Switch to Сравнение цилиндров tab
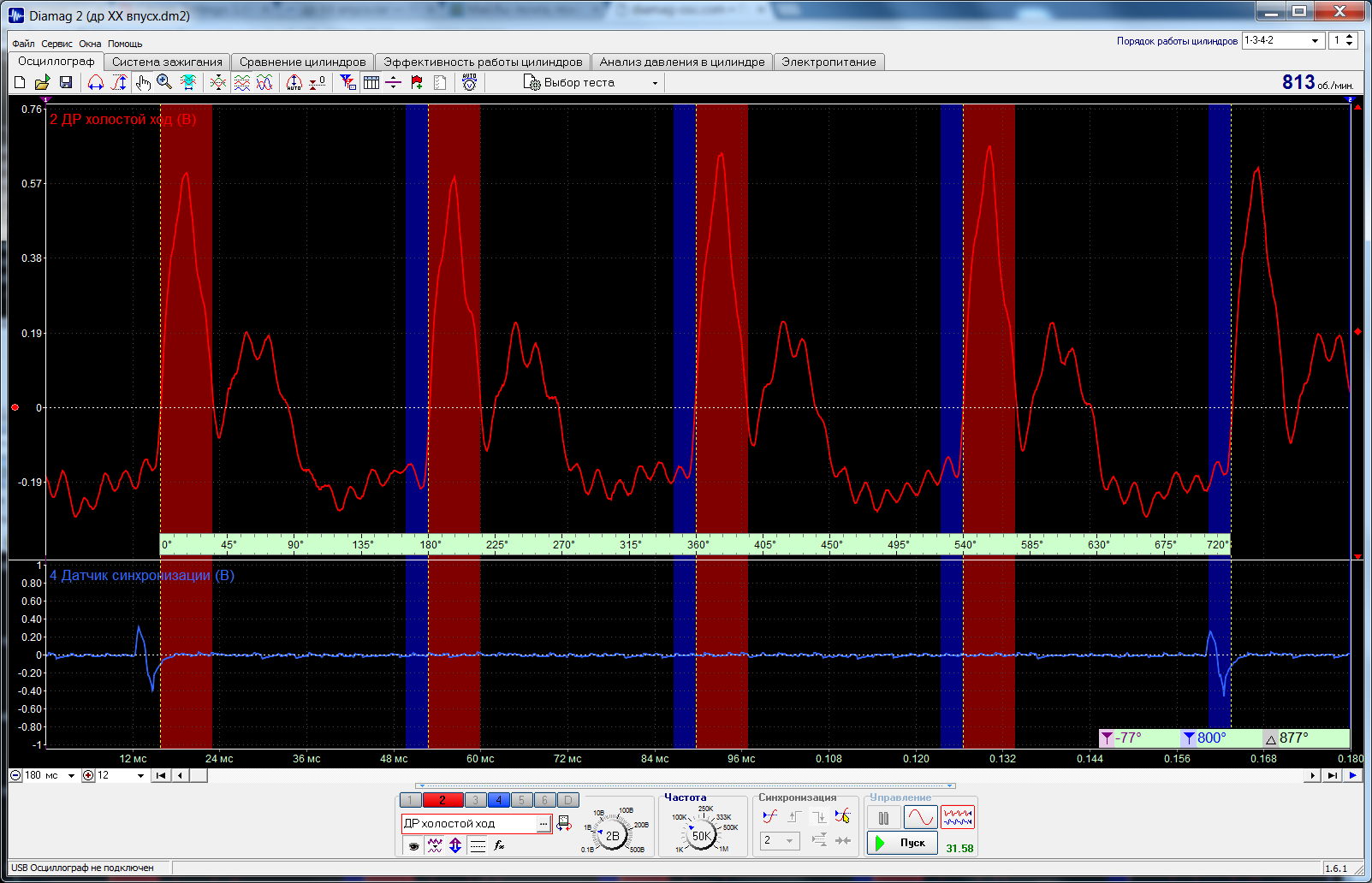Screen dimensions: 1372x883 [x=303, y=62]
